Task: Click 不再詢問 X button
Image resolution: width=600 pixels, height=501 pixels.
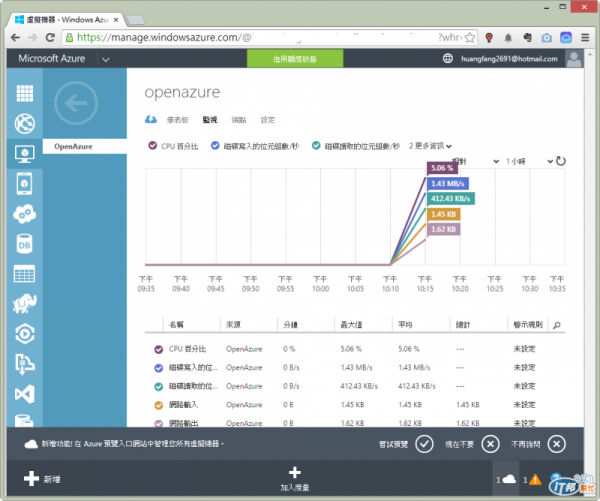Action: (x=557, y=444)
